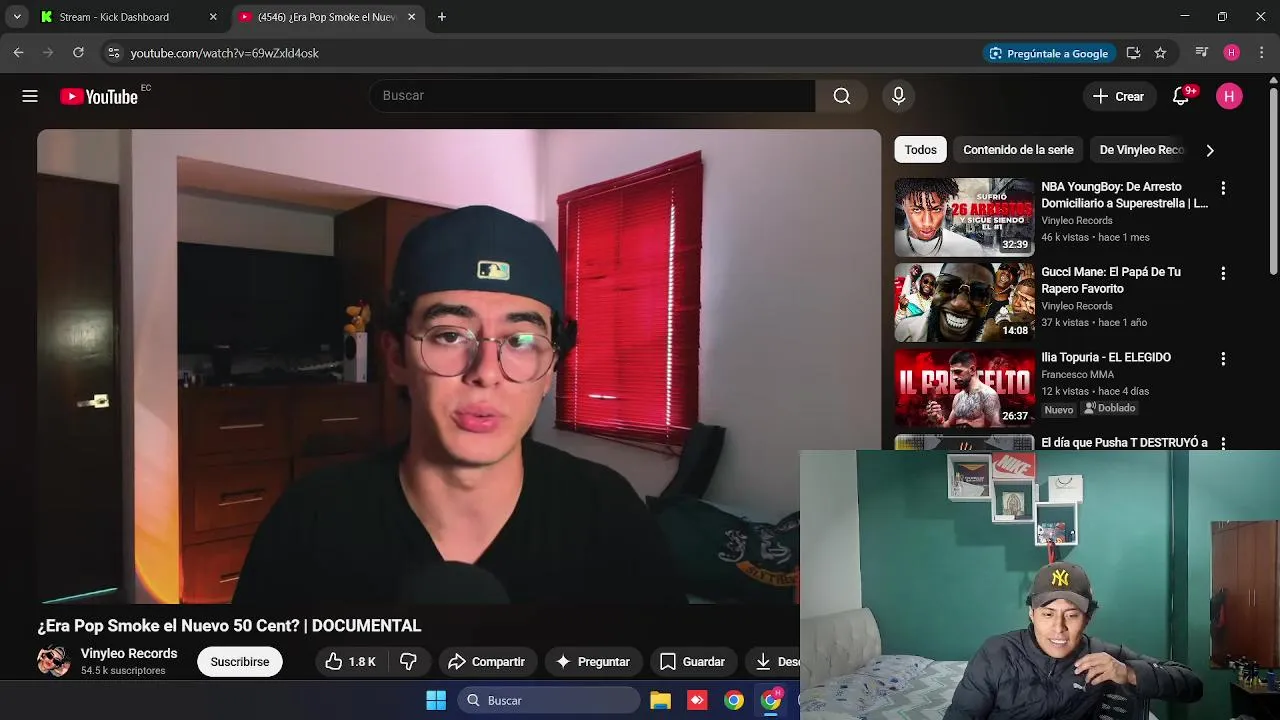Open Chrome media controls icon
Screen dimensions: 1280x720
[1202, 53]
